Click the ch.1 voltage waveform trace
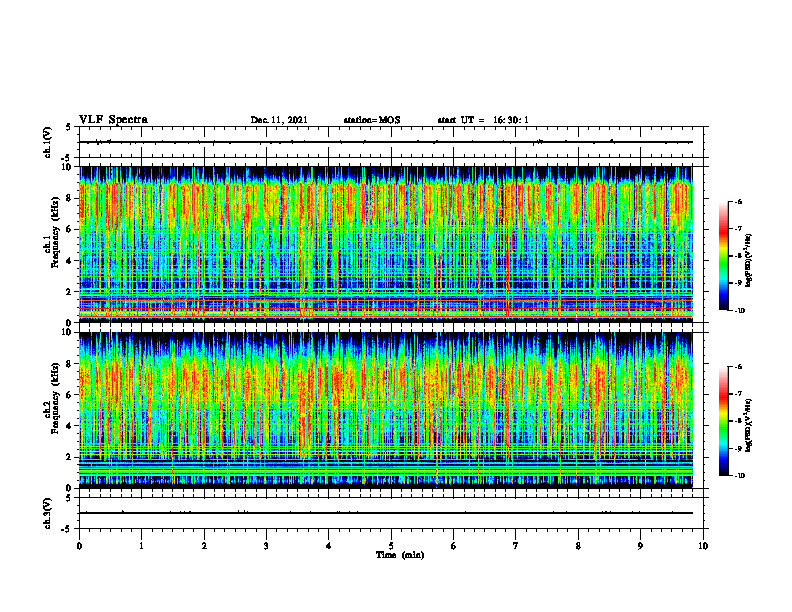 pyautogui.click(x=385, y=142)
